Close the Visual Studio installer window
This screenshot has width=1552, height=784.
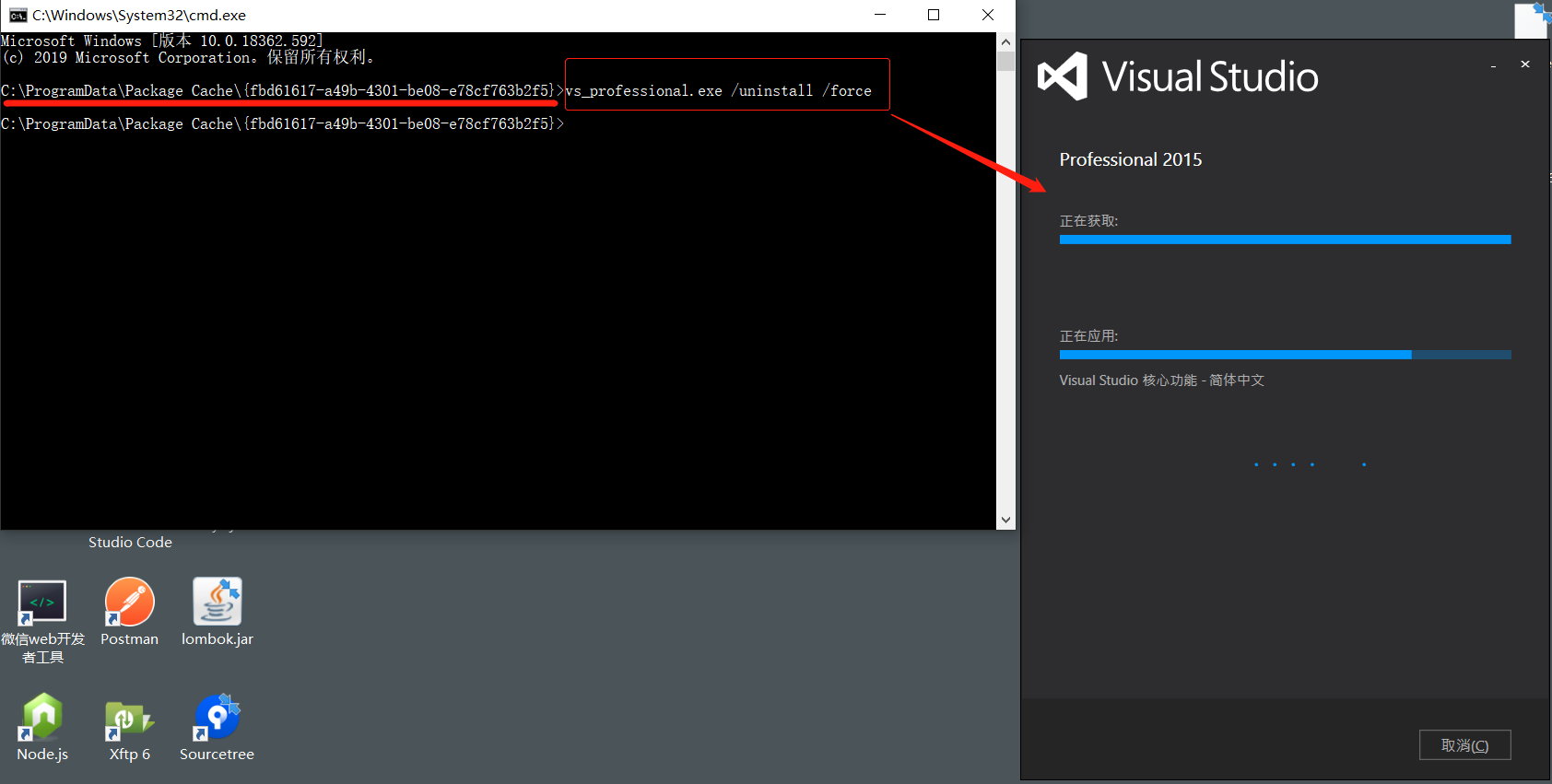tap(1525, 64)
